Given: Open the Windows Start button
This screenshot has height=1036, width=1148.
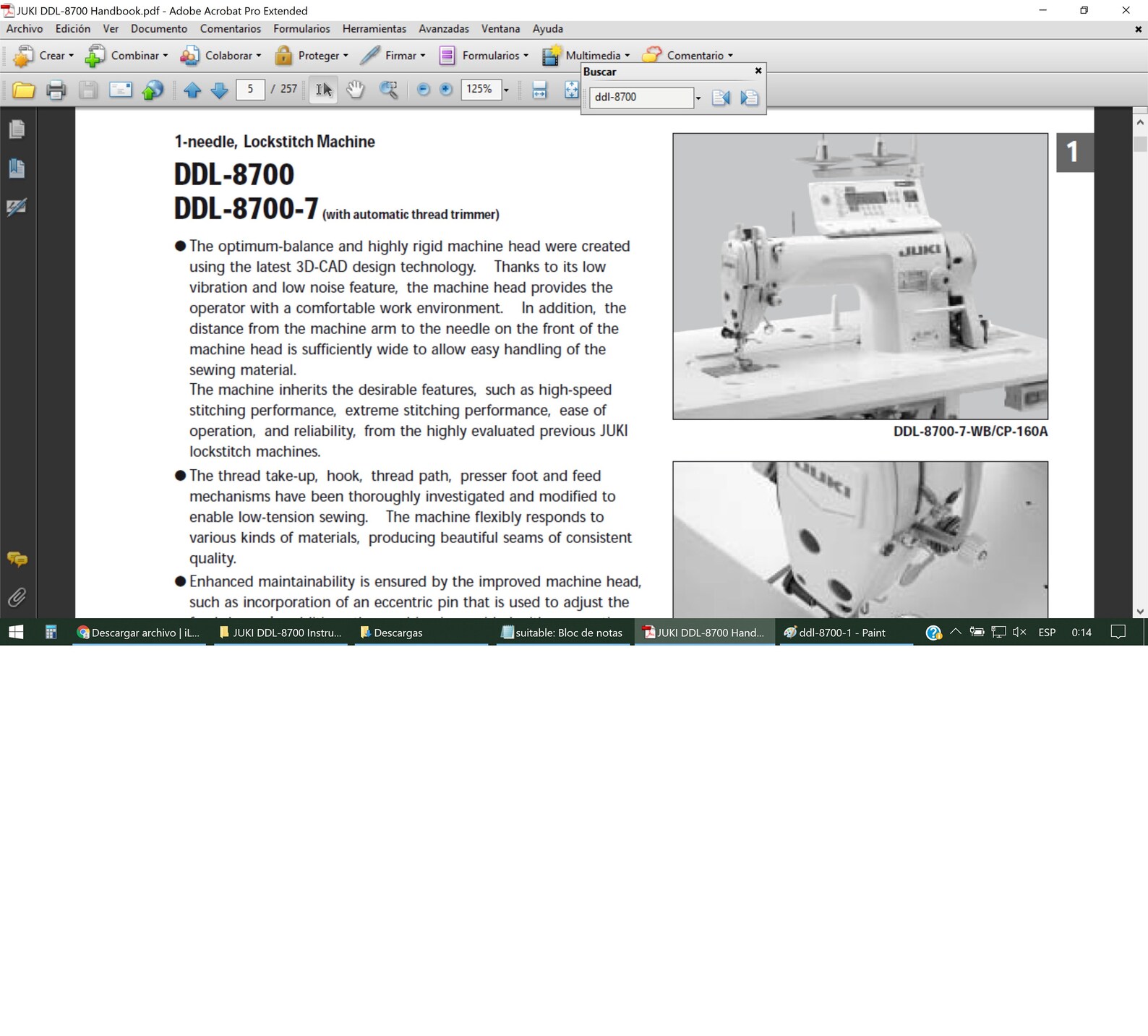Looking at the screenshot, I should point(16,633).
